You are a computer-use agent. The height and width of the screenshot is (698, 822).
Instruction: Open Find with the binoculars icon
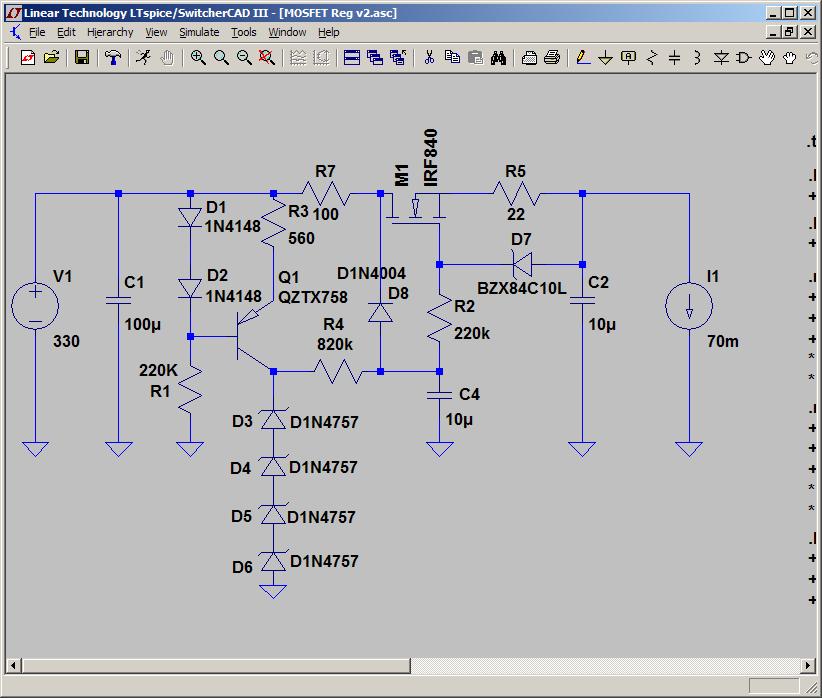(x=499, y=57)
